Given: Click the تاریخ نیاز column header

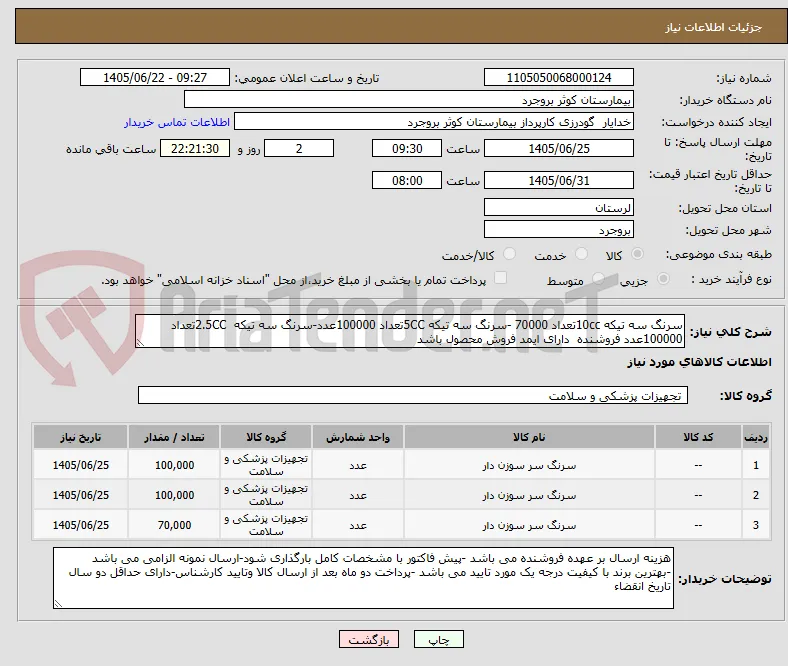Looking at the screenshot, I should [80, 437].
